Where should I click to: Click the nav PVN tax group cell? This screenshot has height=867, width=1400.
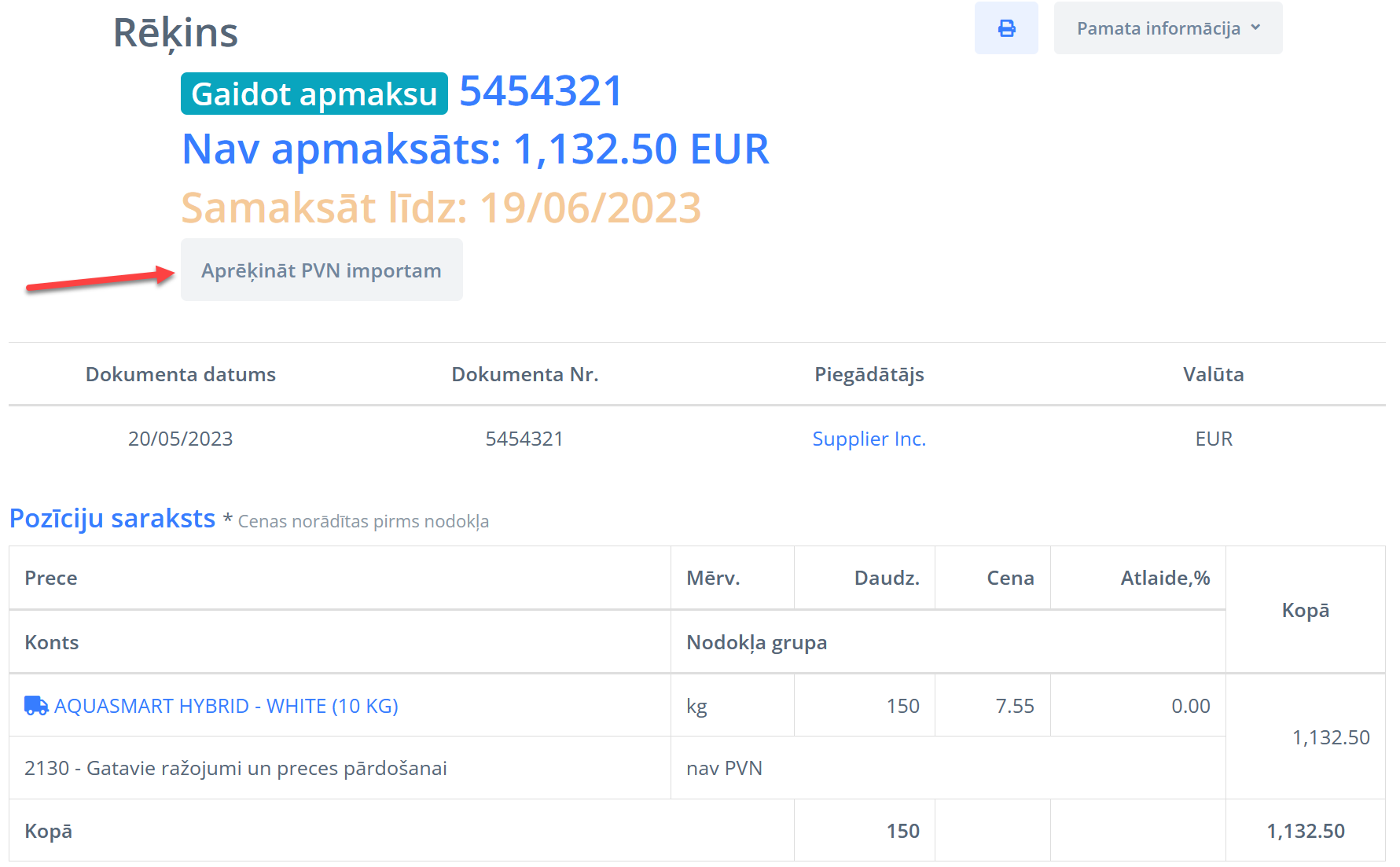pos(724,768)
